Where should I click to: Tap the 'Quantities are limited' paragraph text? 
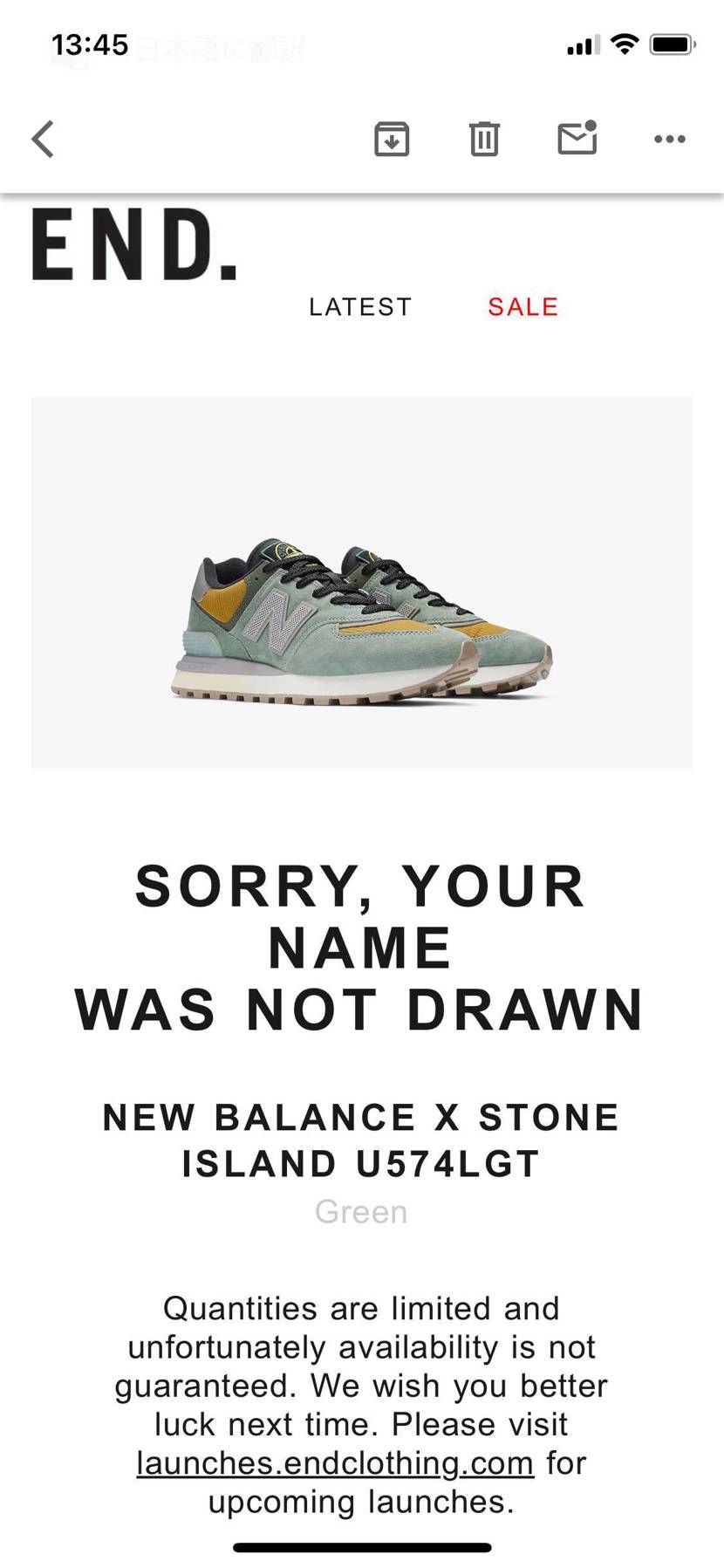pyautogui.click(x=361, y=1405)
